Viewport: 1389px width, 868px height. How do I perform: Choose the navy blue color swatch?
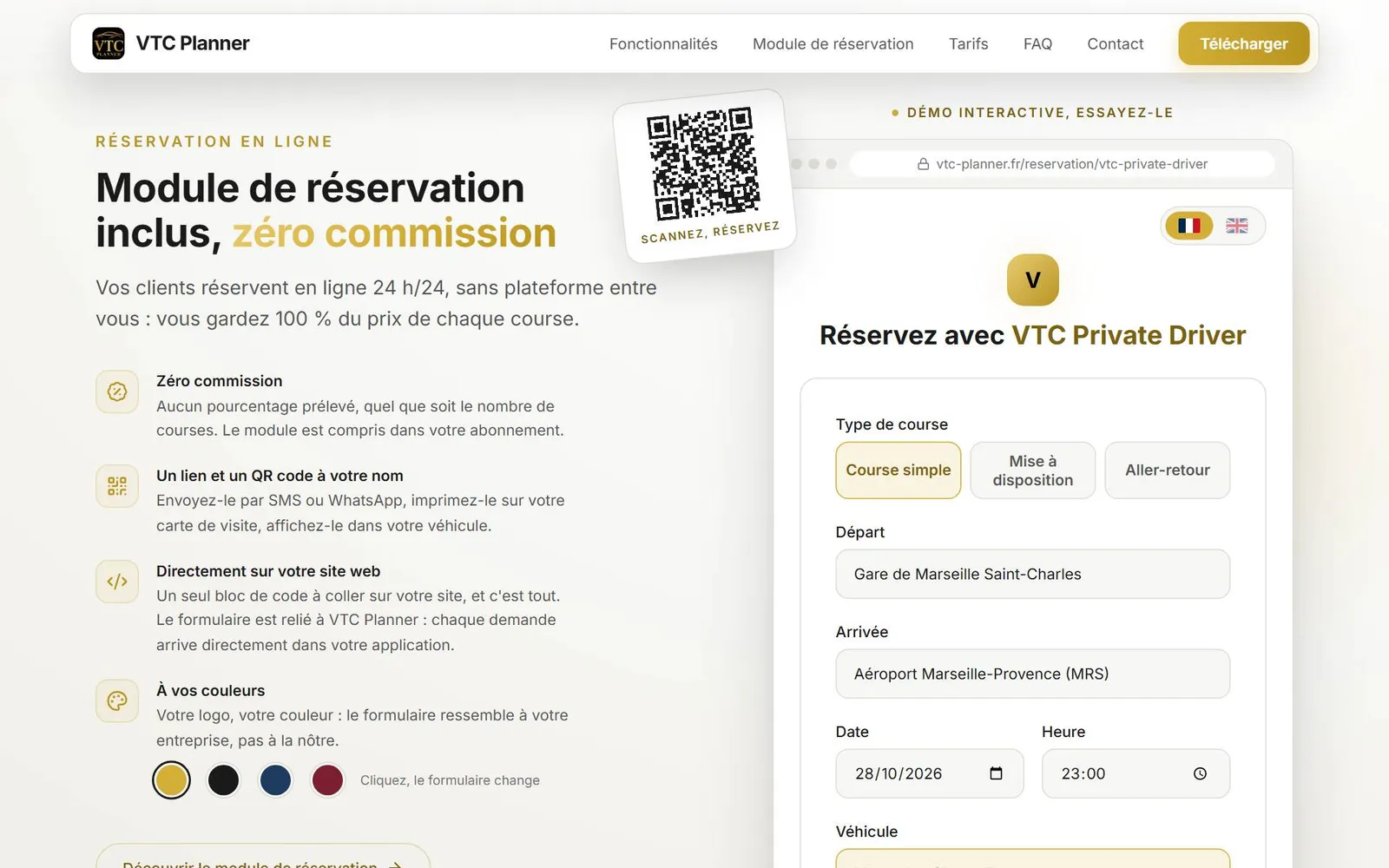275,779
